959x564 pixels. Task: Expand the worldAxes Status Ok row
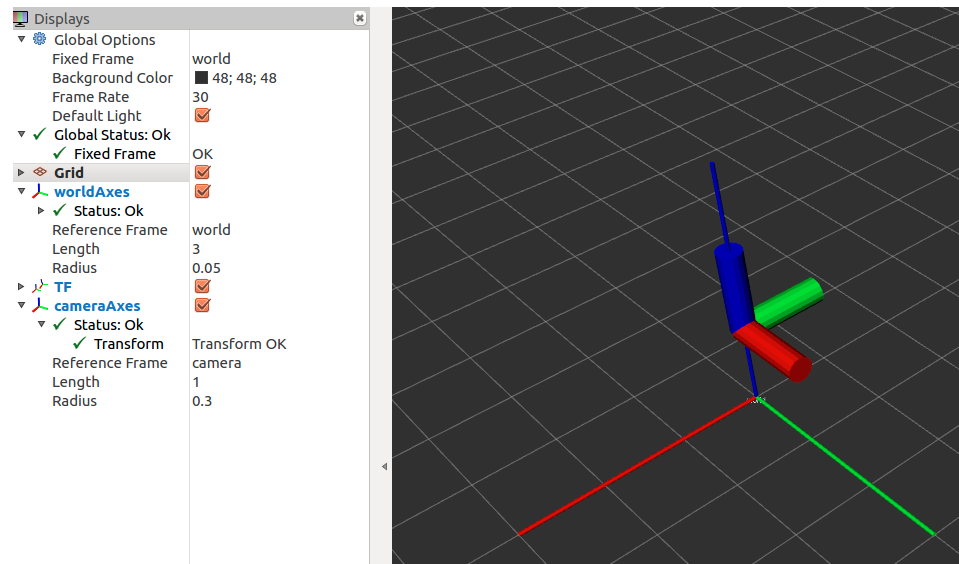41,210
